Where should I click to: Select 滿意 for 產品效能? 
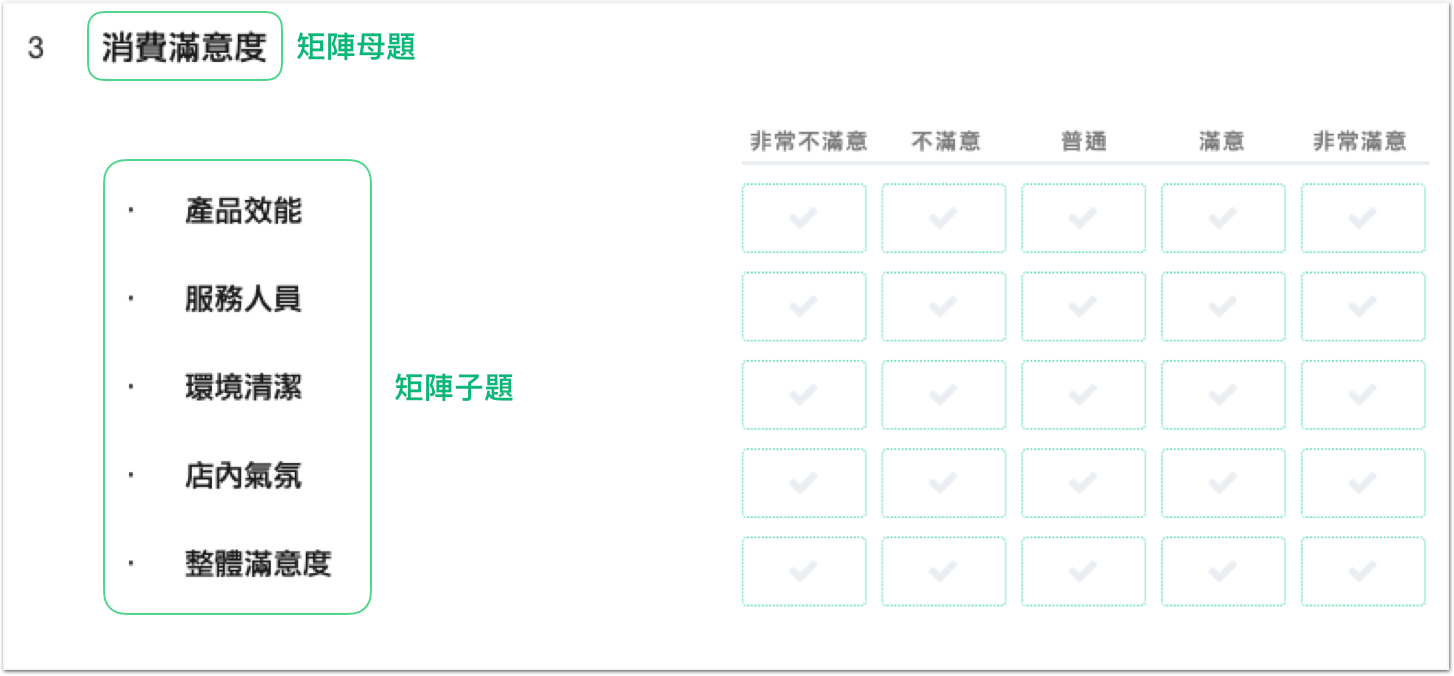tap(1223, 218)
